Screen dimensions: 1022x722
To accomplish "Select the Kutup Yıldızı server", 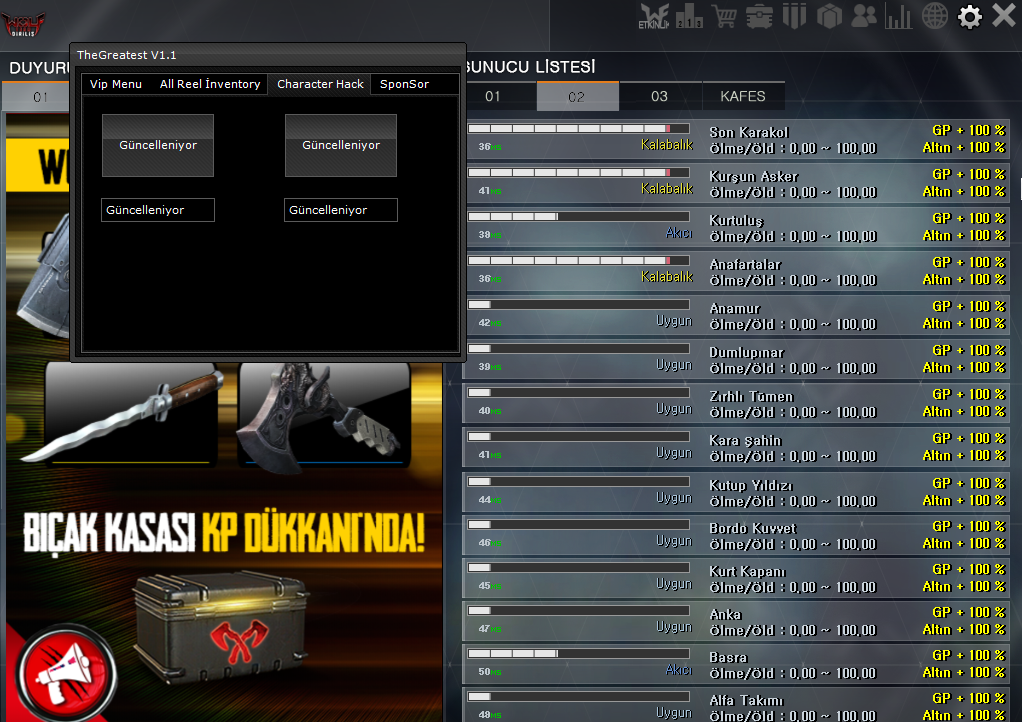I will tap(737, 492).
